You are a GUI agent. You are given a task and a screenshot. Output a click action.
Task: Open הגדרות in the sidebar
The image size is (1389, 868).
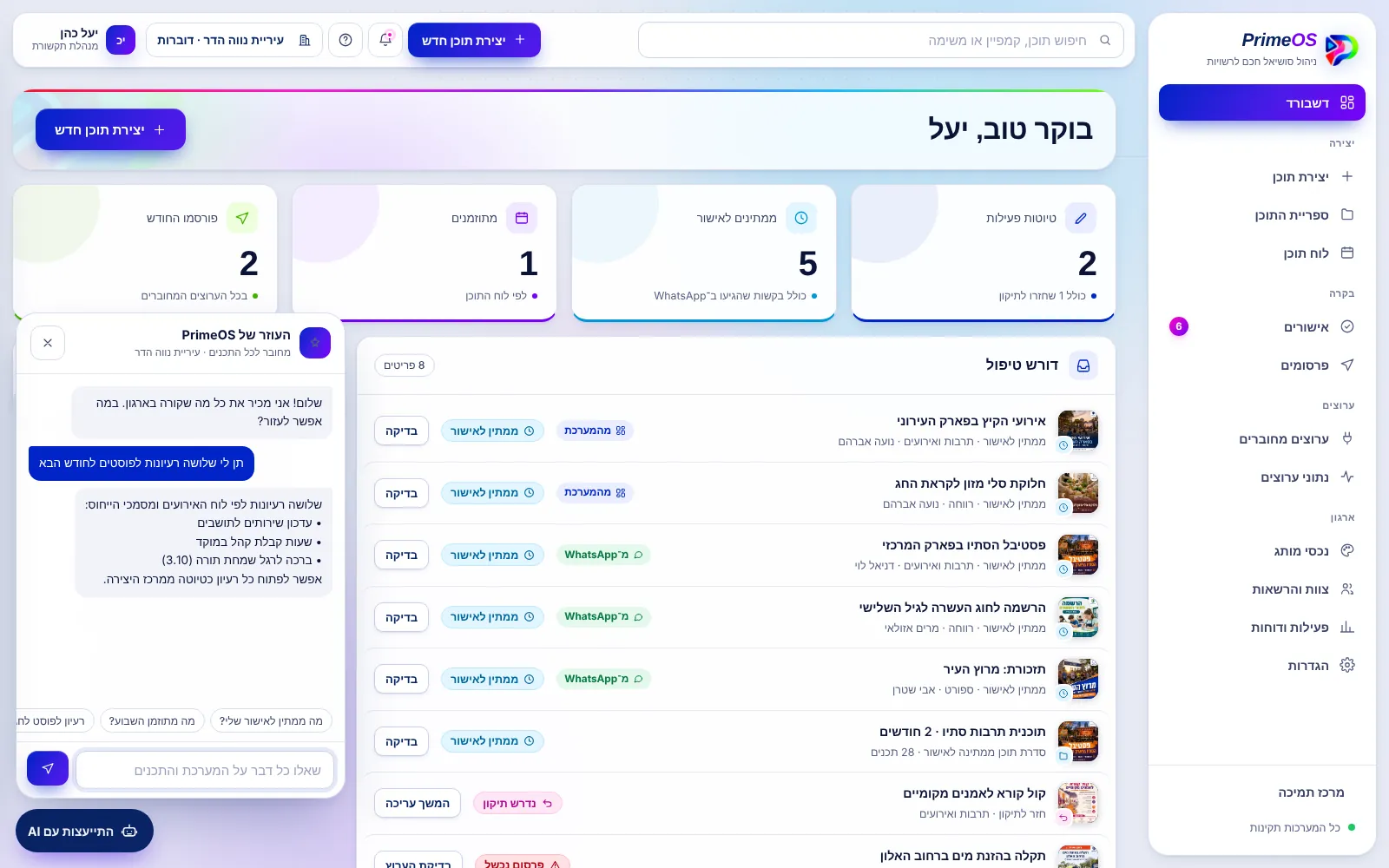click(1262, 665)
